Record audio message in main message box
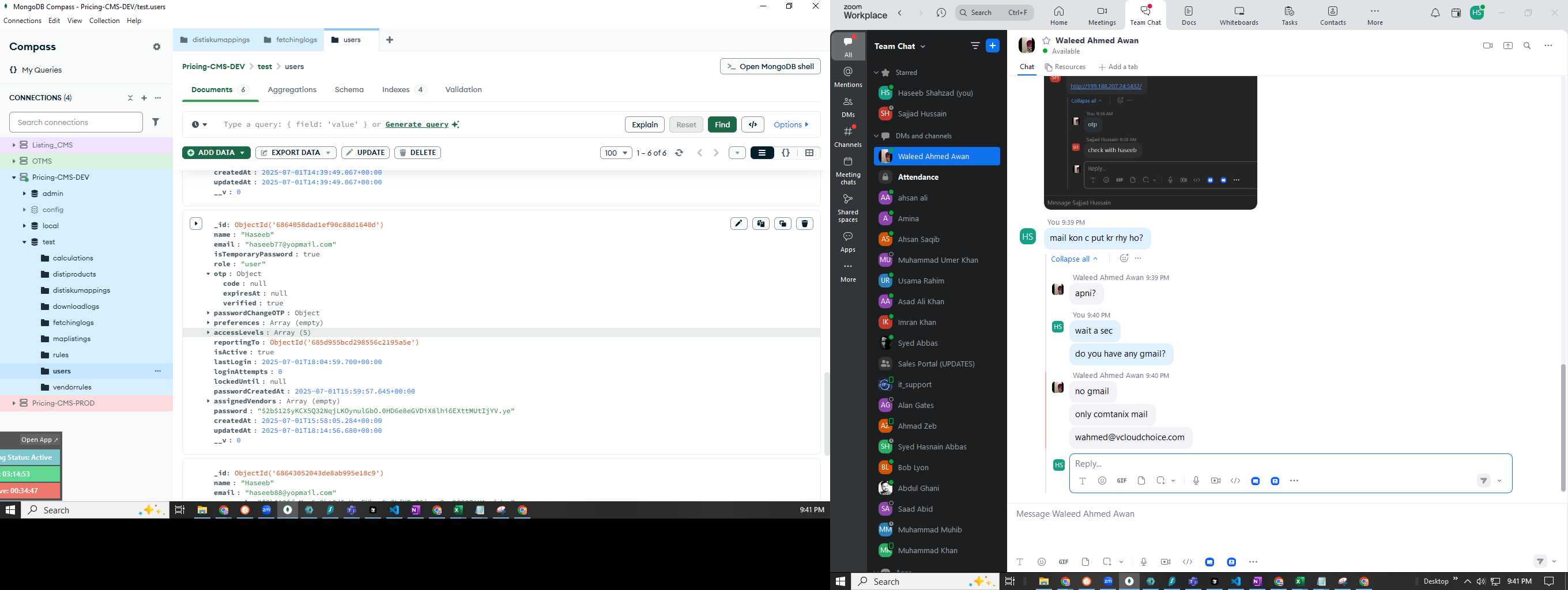 [1144, 562]
